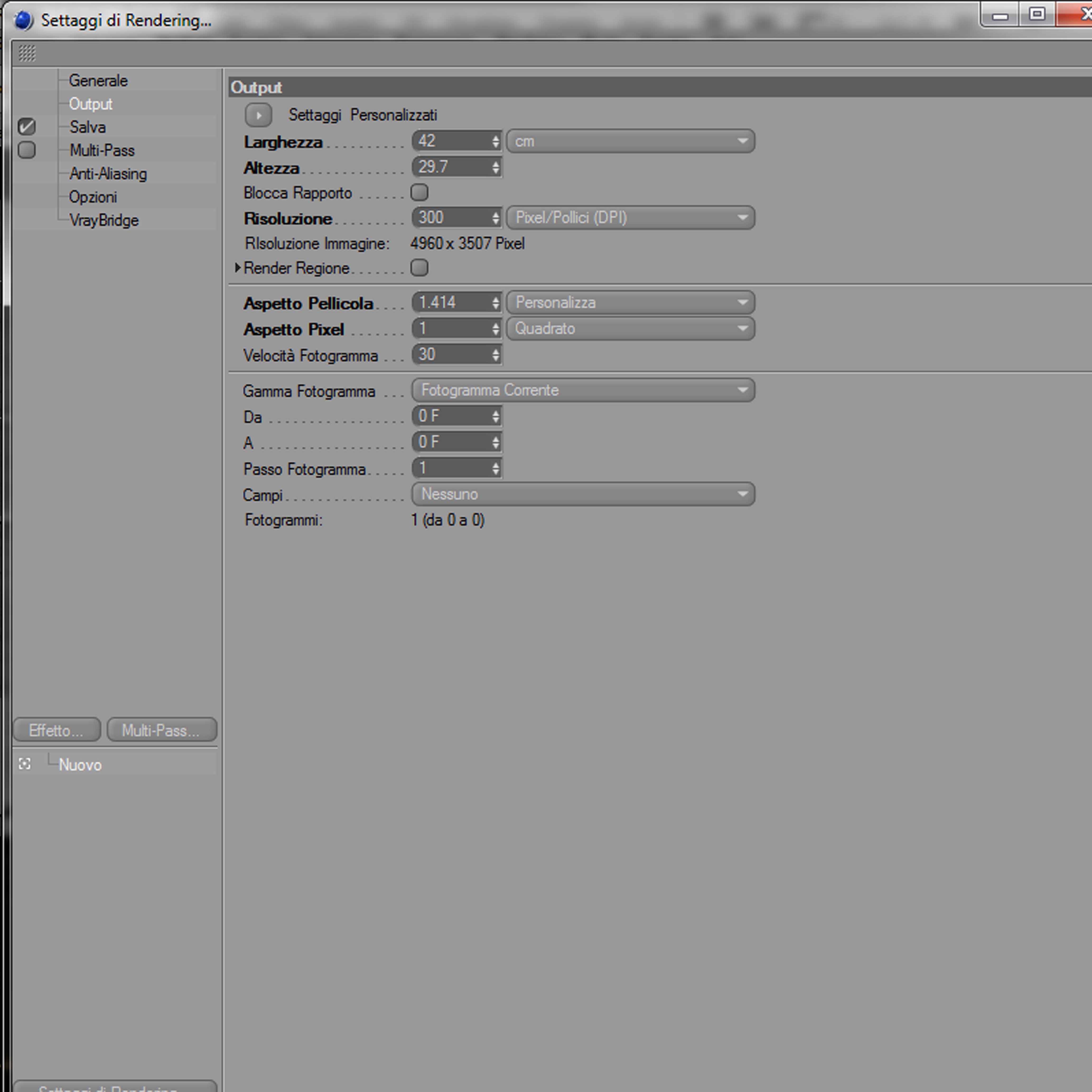
Task: Click the Passo Fotogramma spinner arrows
Action: (496, 468)
